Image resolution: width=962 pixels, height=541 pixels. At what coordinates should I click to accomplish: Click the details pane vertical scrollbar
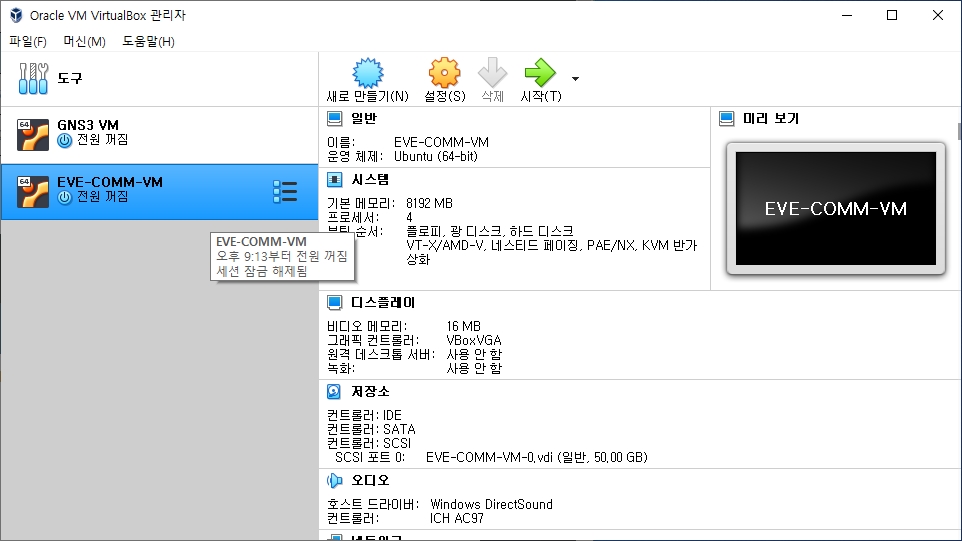pos(959,131)
